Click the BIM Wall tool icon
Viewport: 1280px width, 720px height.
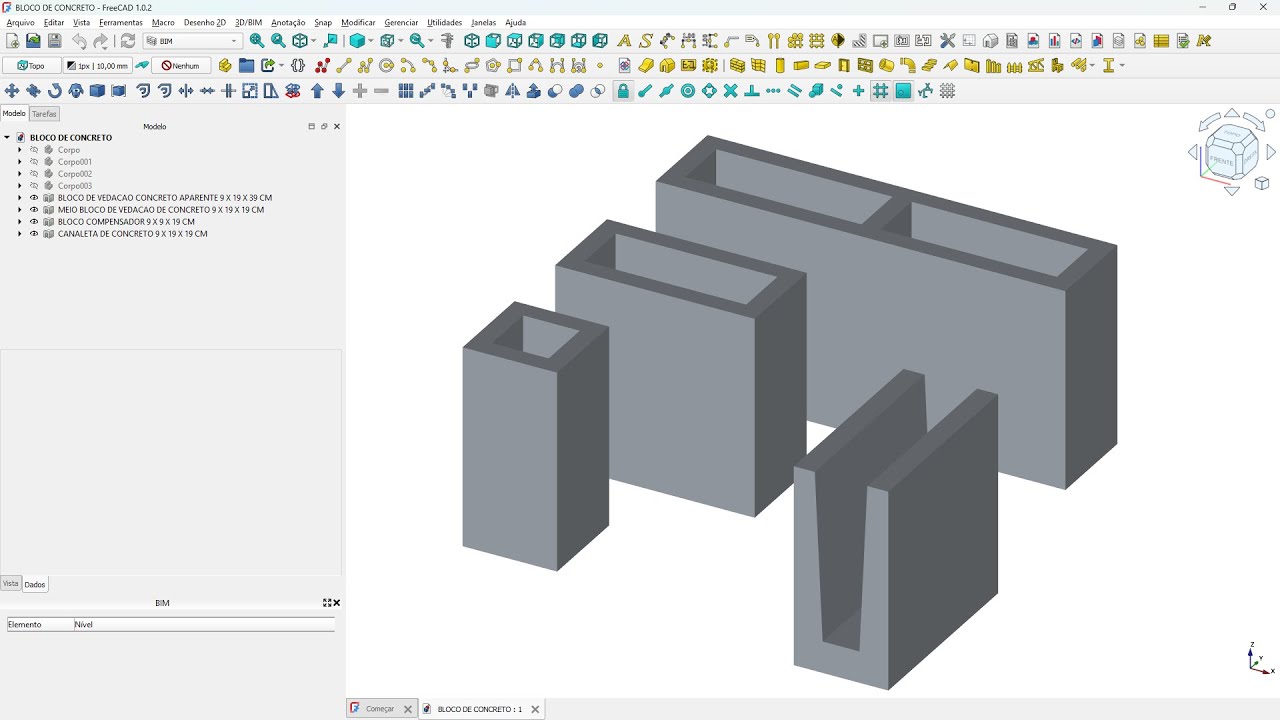pos(737,65)
